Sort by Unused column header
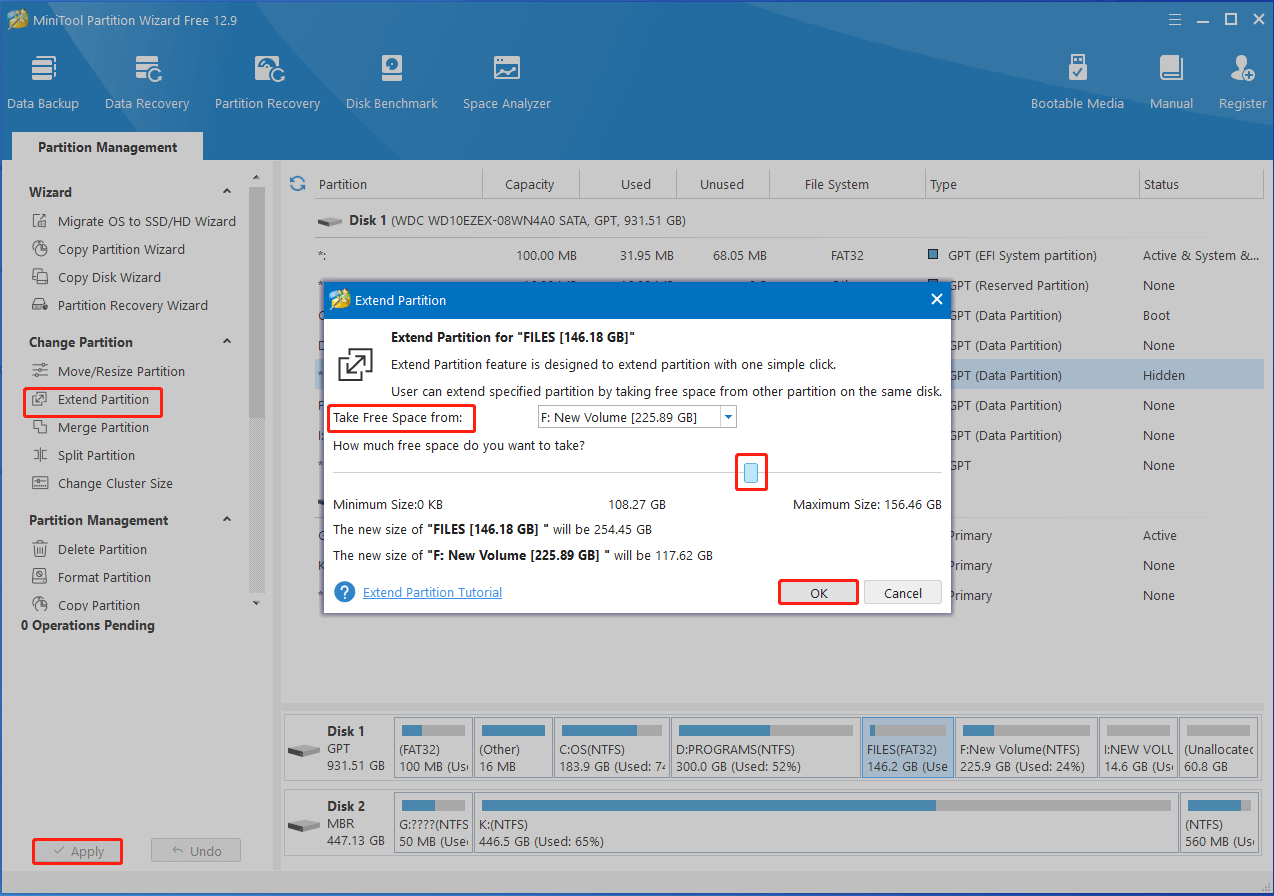This screenshot has height=896, width=1274. point(722,184)
